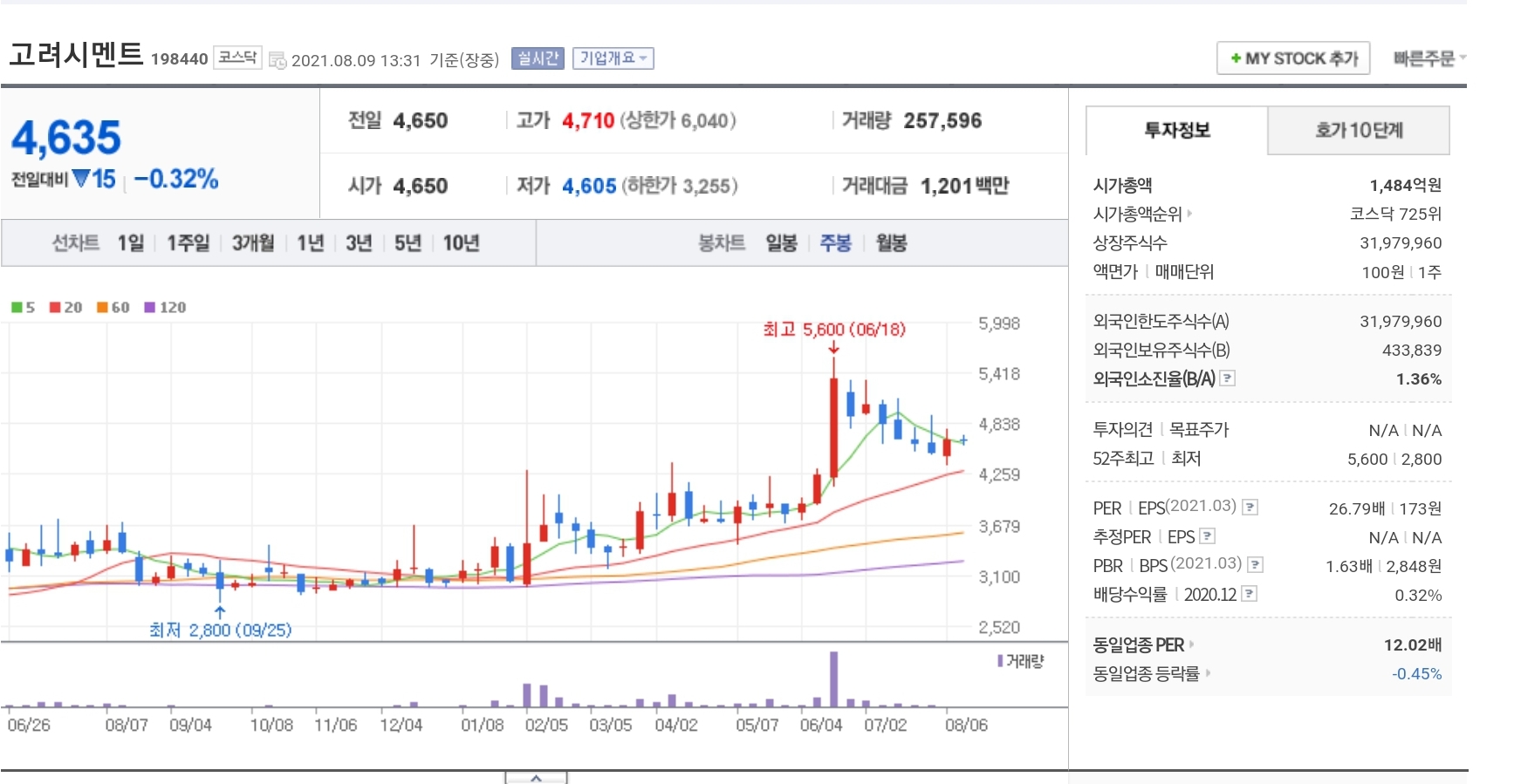Viewport: 1514px width, 784px height.
Task: Click the -0.32% change value
Action: (x=176, y=179)
